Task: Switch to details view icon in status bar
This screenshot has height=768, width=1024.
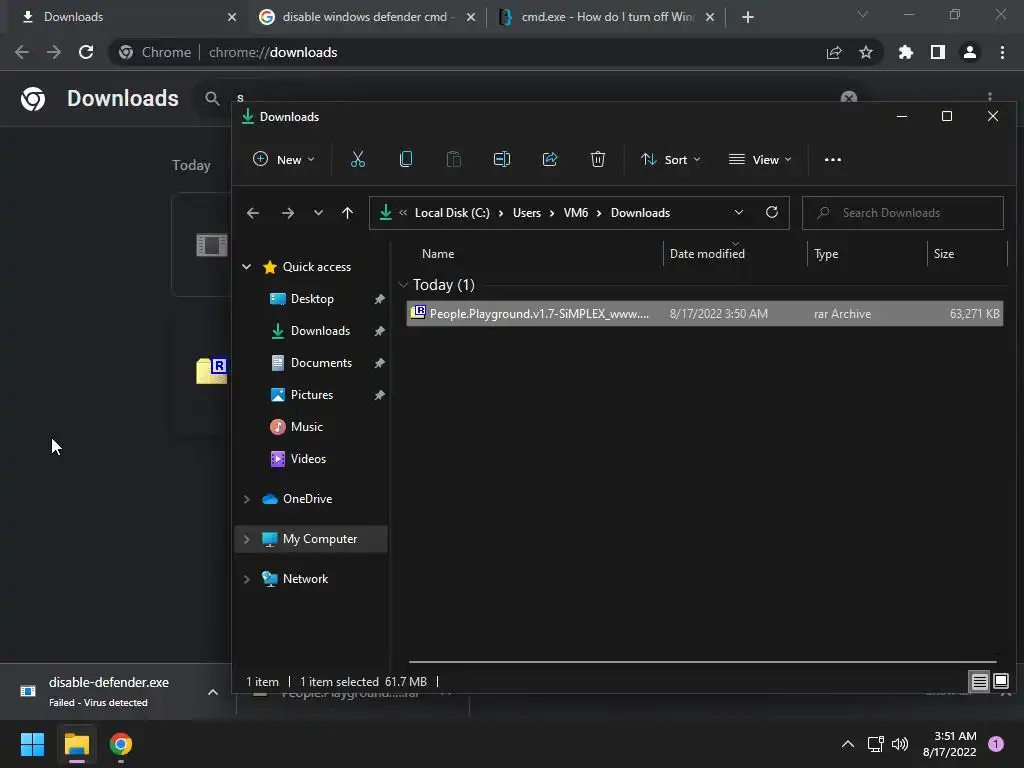Action: click(980, 682)
